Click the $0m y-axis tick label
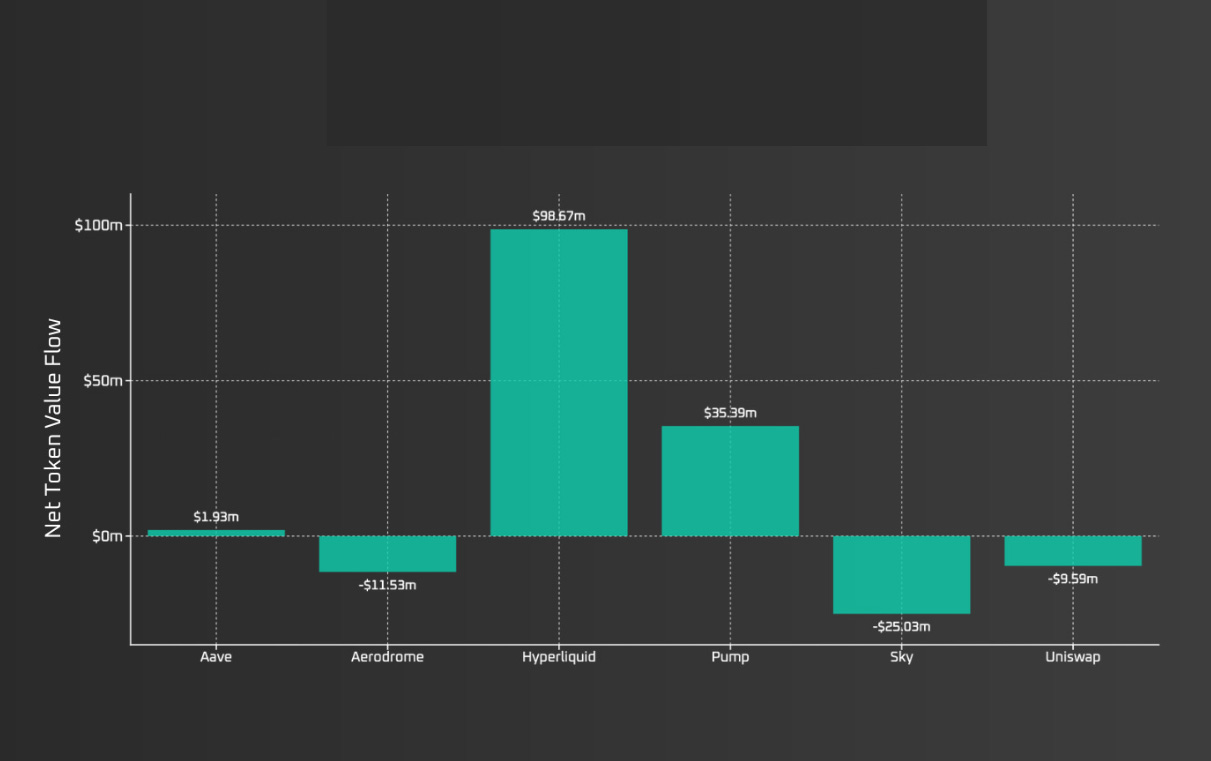Screen dimensions: 1211x761 click(x=107, y=536)
